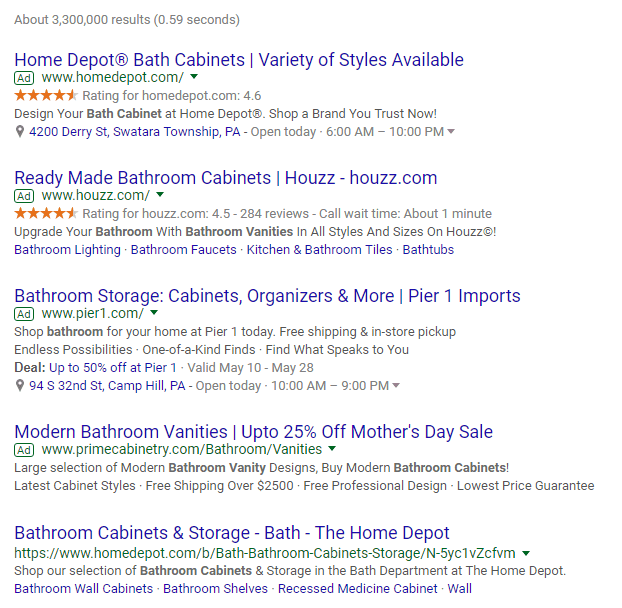Click the Ad badge beside primecabinetry.com

[x=25, y=450]
